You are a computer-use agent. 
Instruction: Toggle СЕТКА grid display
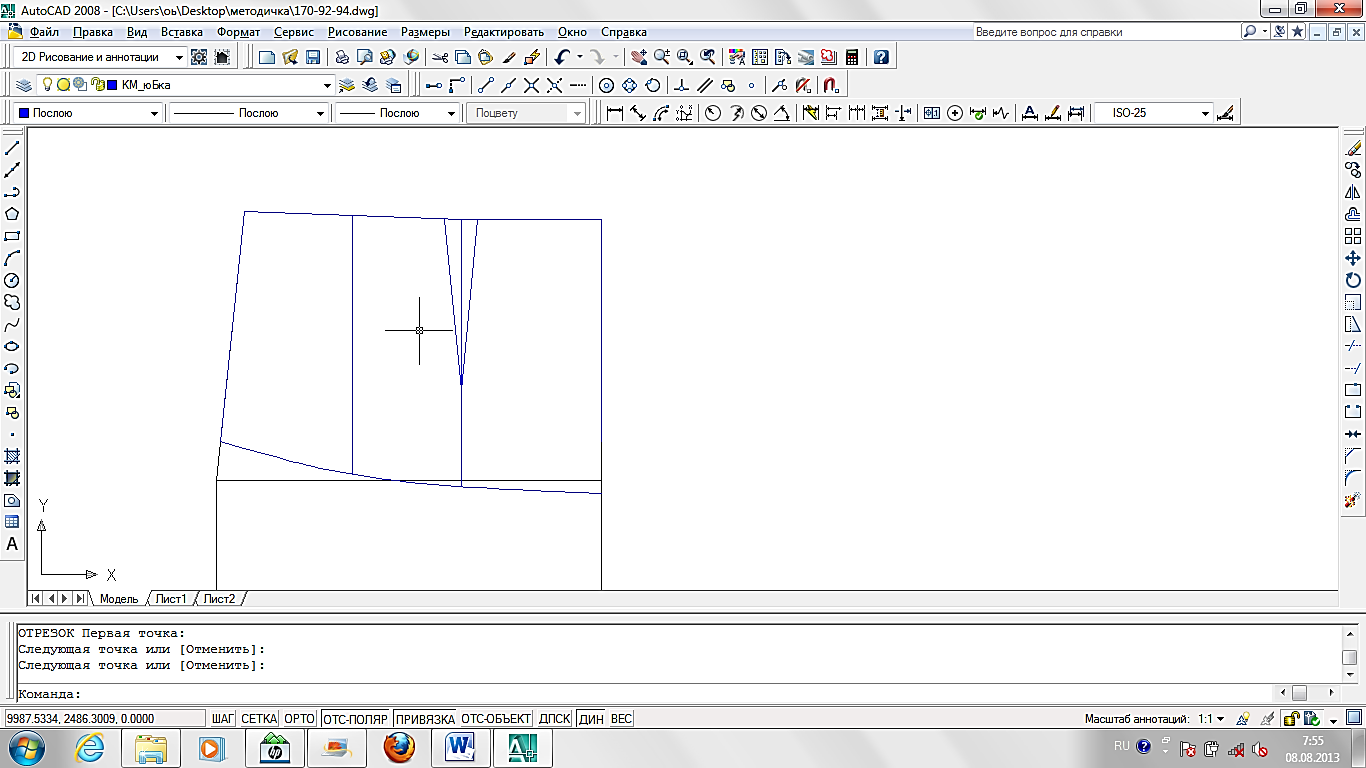click(x=259, y=719)
